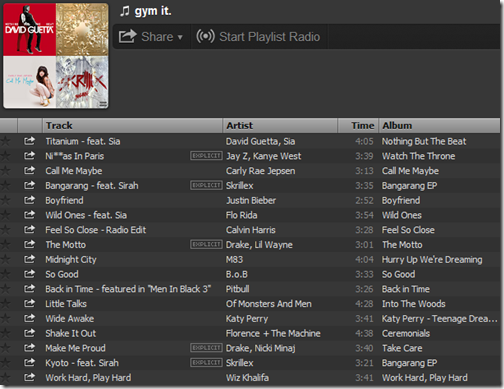
Task: Click Explicit badge on Make Me Proud
Action: pyautogui.click(x=206, y=348)
